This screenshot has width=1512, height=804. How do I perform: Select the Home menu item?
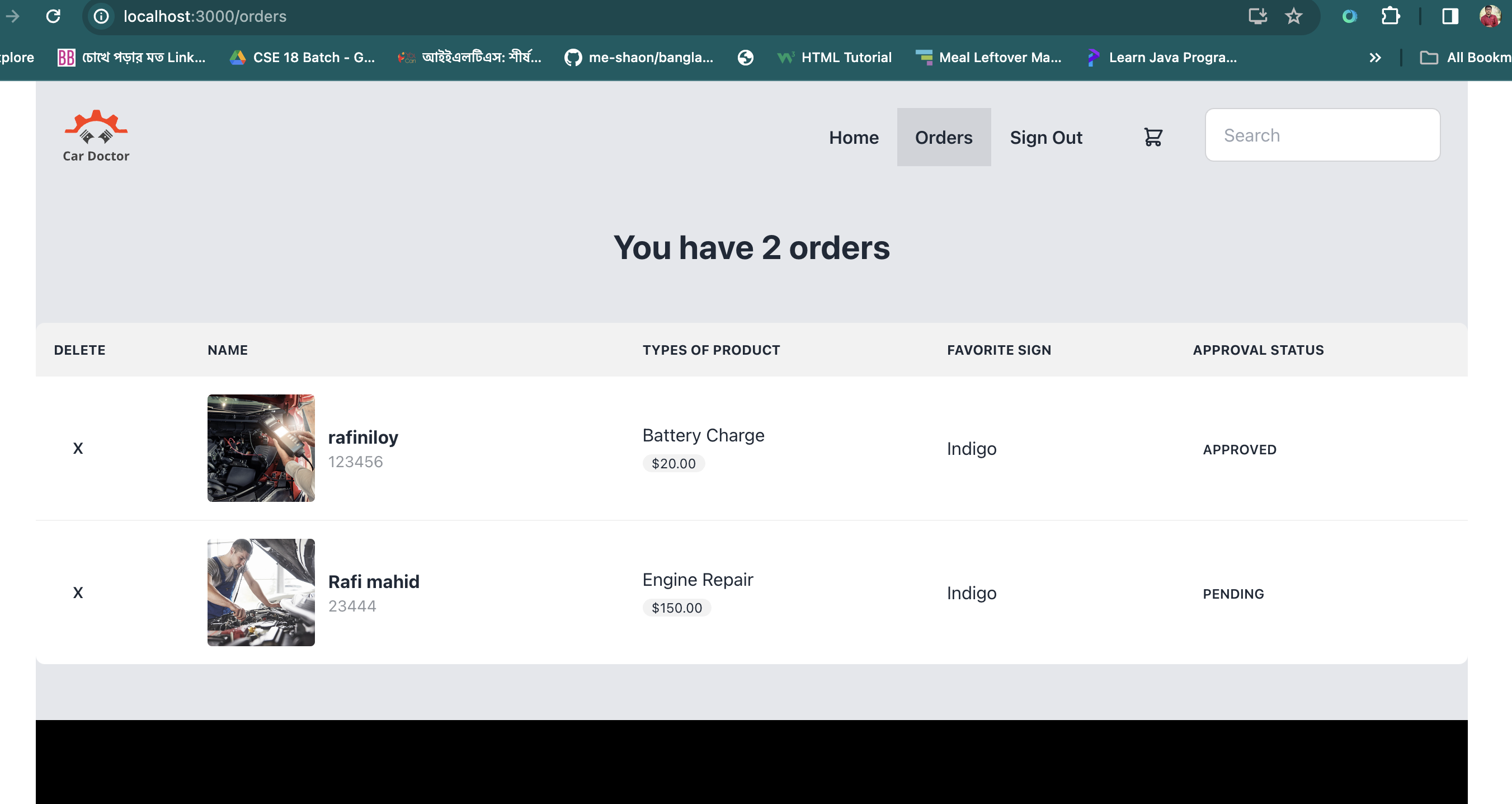[854, 137]
